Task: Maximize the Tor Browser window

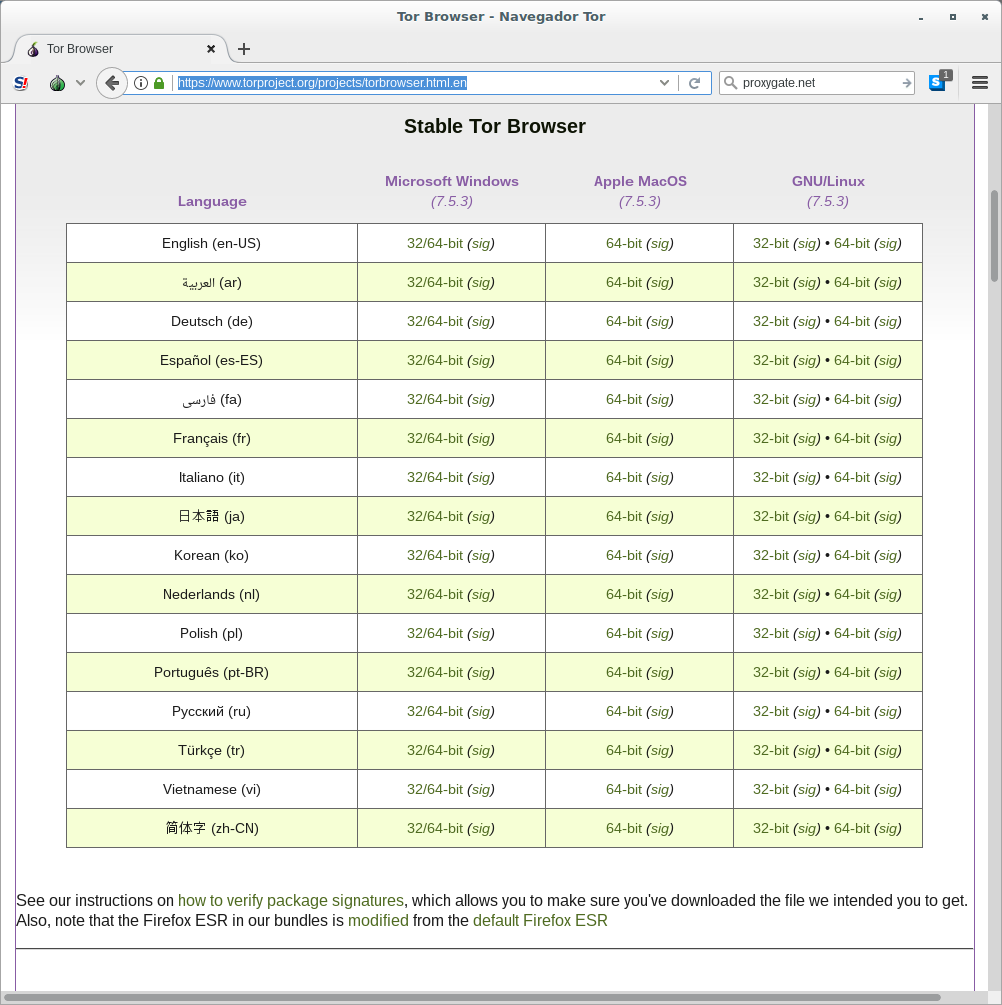Action: 953,17
